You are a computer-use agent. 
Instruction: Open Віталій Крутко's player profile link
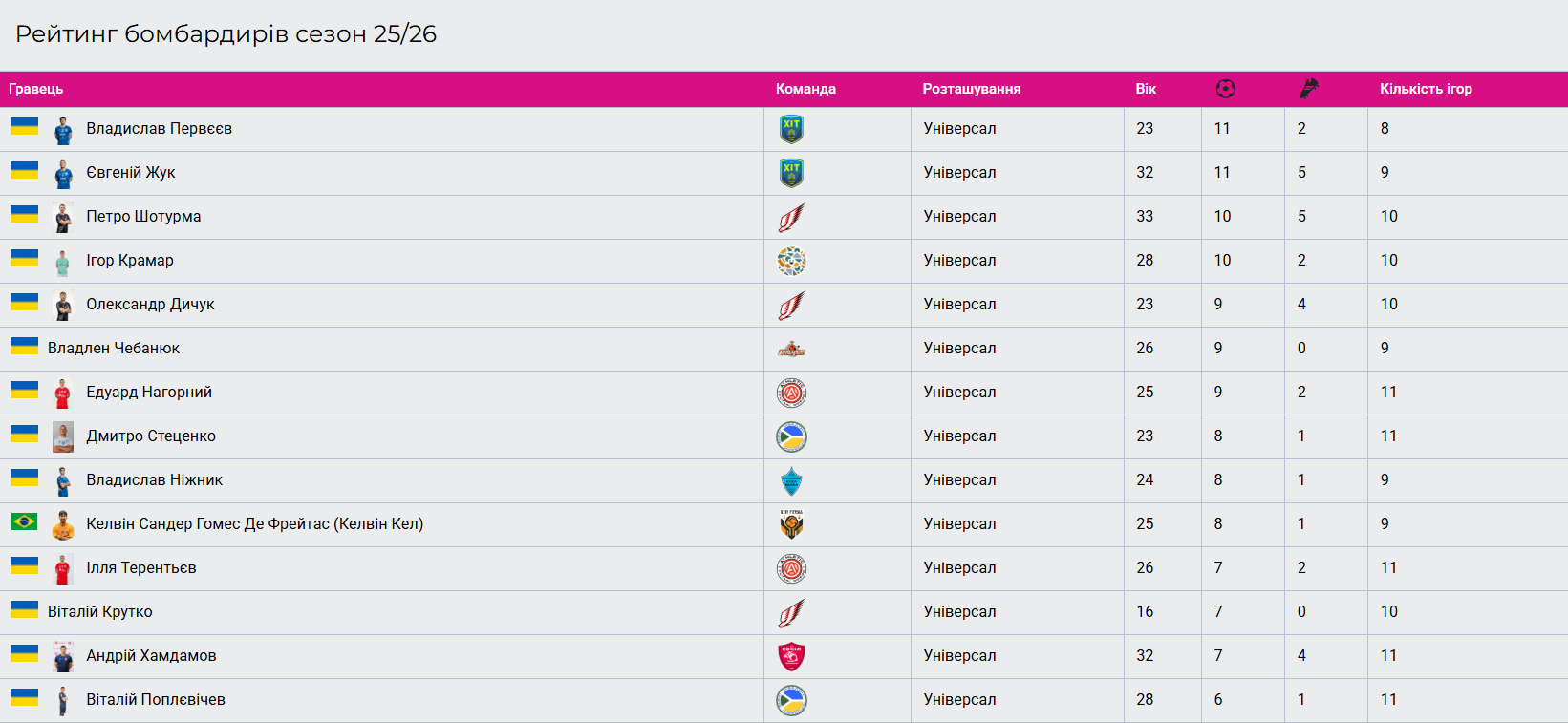(100, 612)
